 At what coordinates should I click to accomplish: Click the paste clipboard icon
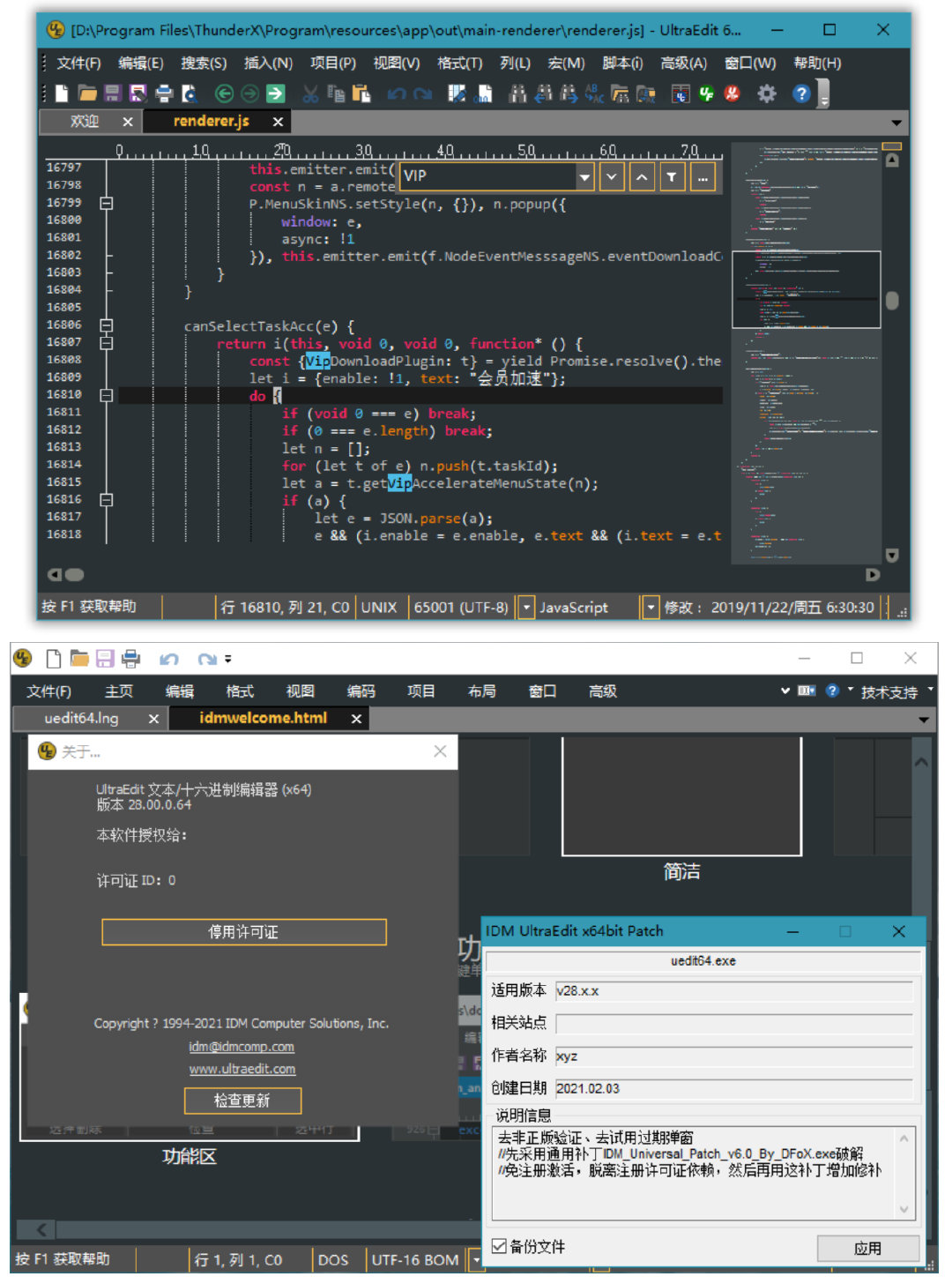[361, 93]
